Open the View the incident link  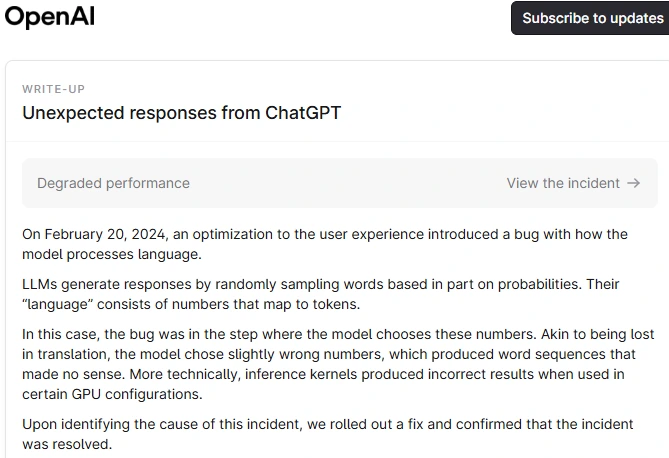point(563,183)
